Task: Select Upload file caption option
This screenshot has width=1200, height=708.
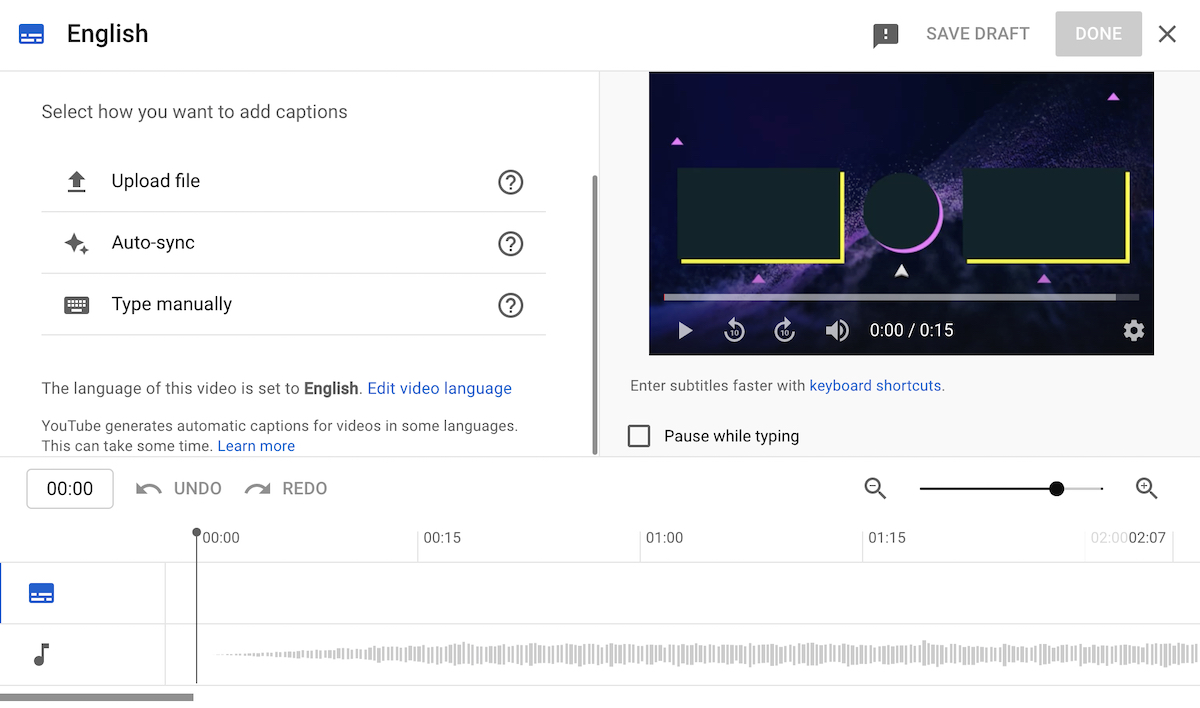Action: [x=156, y=181]
